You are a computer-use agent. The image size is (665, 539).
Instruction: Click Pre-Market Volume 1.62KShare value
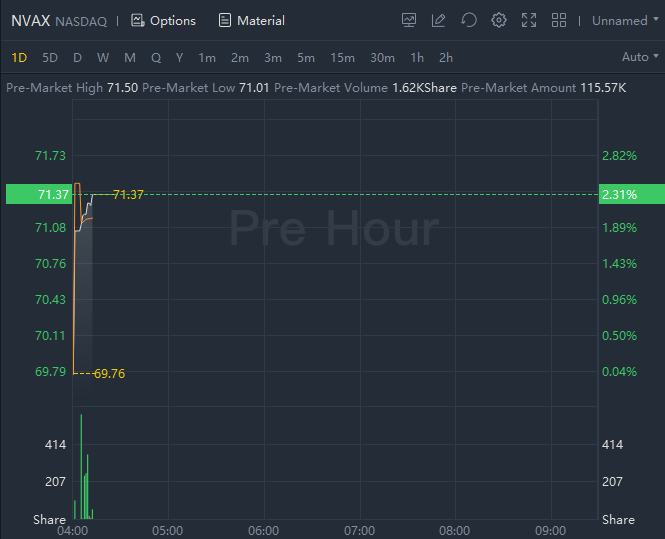click(424, 88)
